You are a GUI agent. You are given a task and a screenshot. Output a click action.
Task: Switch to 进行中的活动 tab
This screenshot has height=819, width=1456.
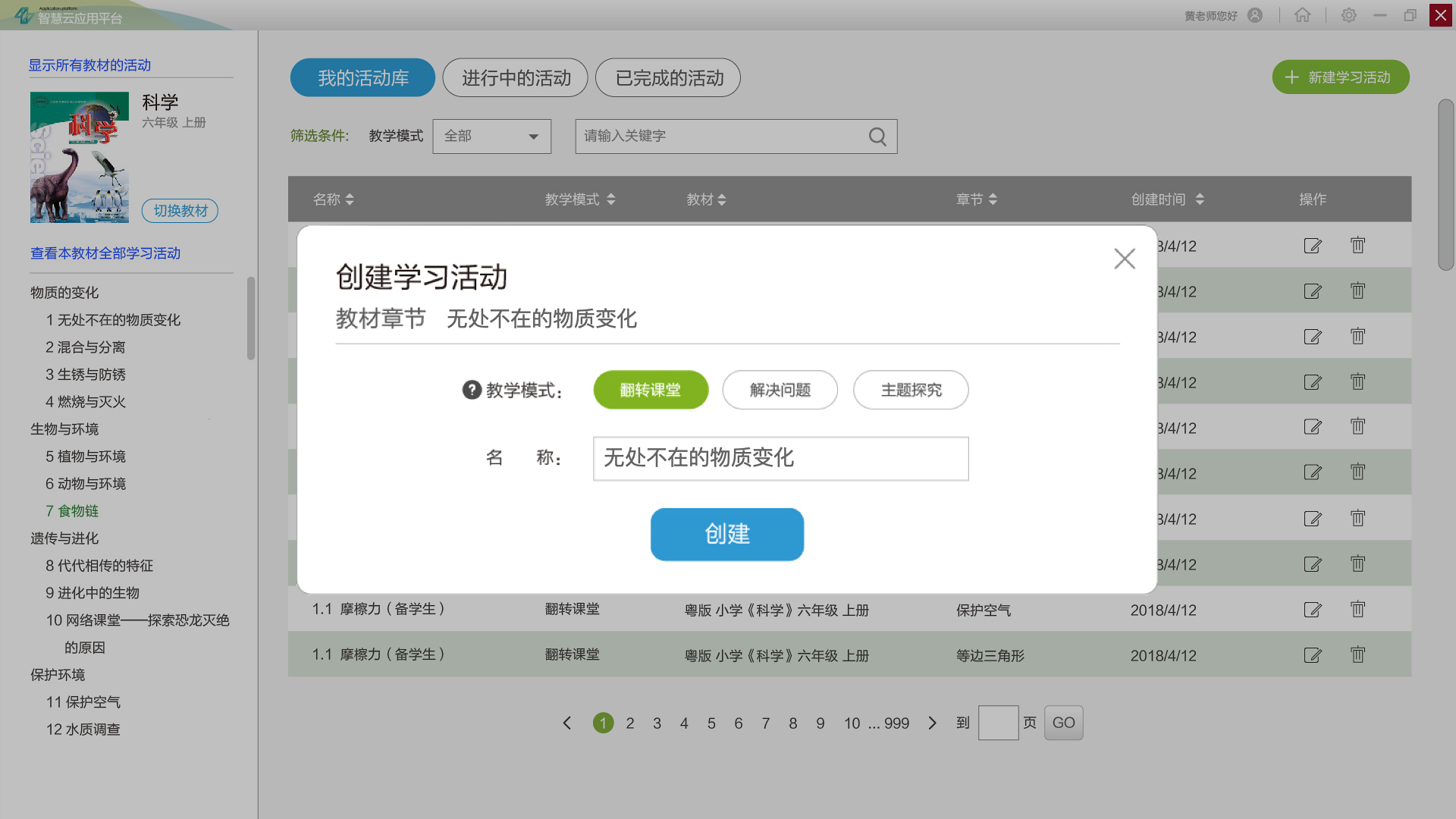coord(516,77)
